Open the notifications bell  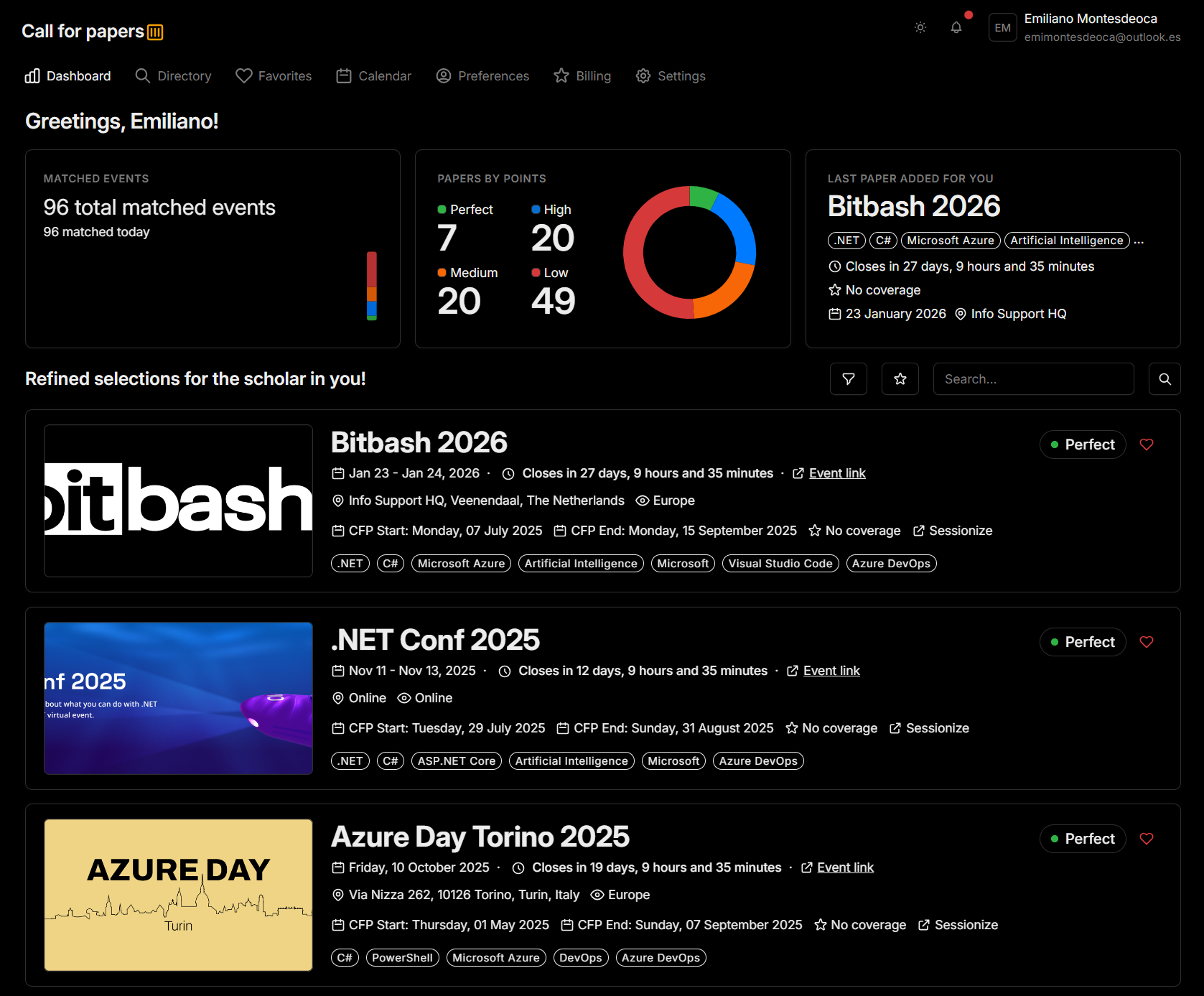click(956, 27)
